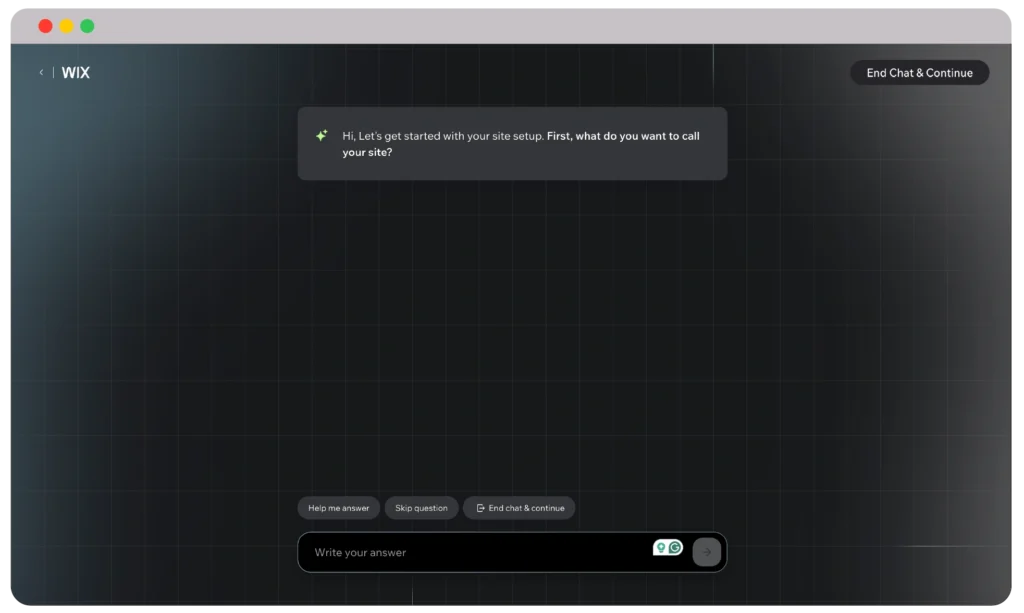Choose the Skip question chip
Image resolution: width=1024 pixels, height=613 pixels.
click(x=421, y=508)
